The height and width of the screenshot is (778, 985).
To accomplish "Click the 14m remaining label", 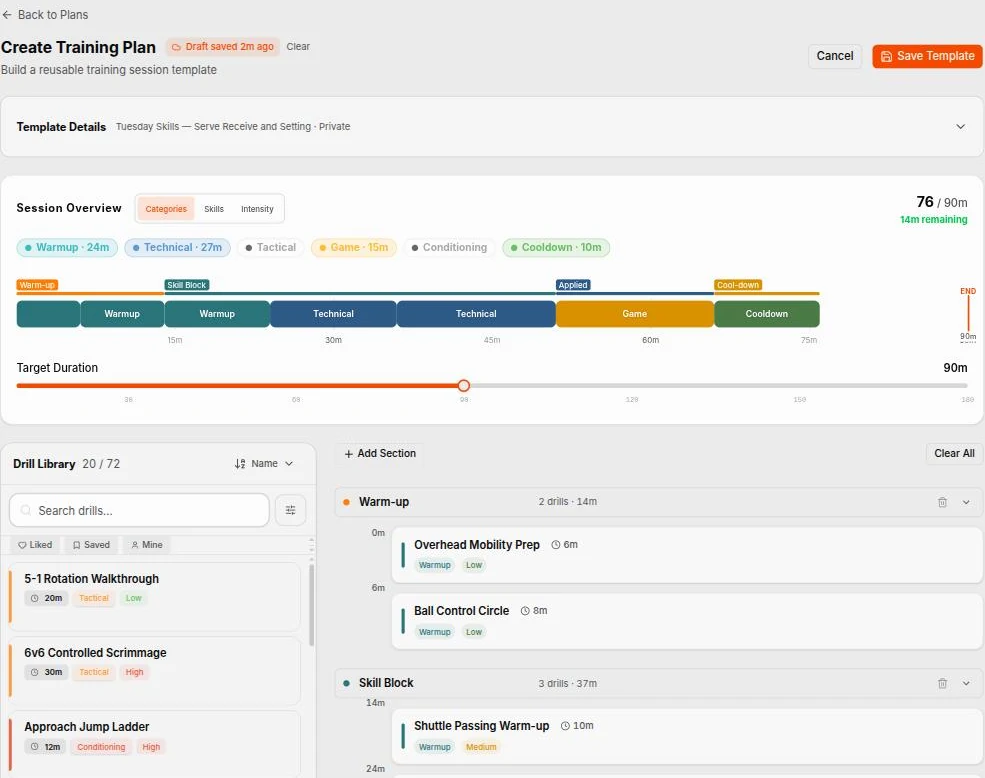I will click(x=933, y=219).
